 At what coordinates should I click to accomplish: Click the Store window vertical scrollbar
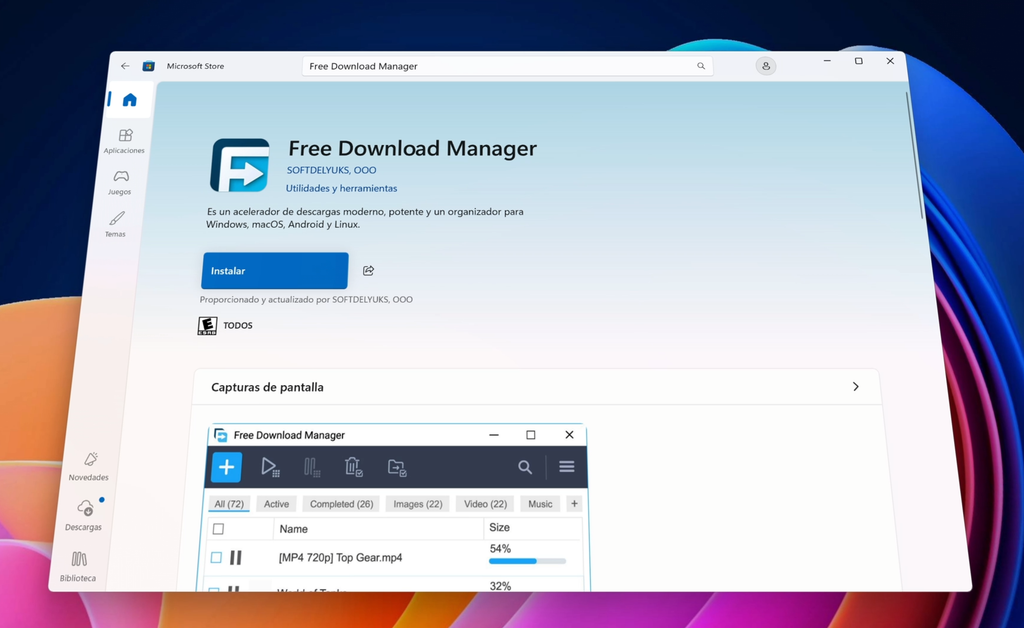(x=916, y=155)
